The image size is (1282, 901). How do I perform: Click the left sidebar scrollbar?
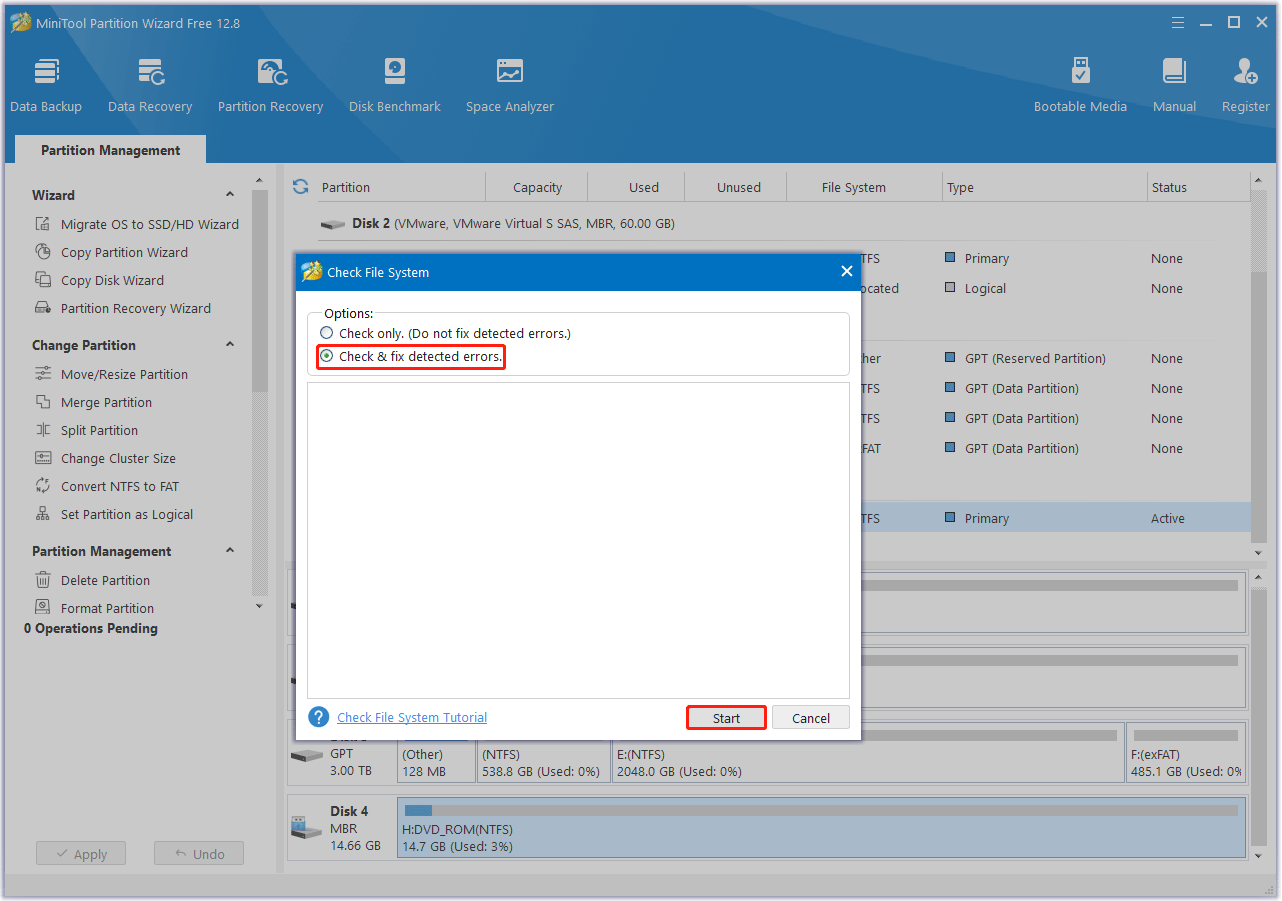260,290
